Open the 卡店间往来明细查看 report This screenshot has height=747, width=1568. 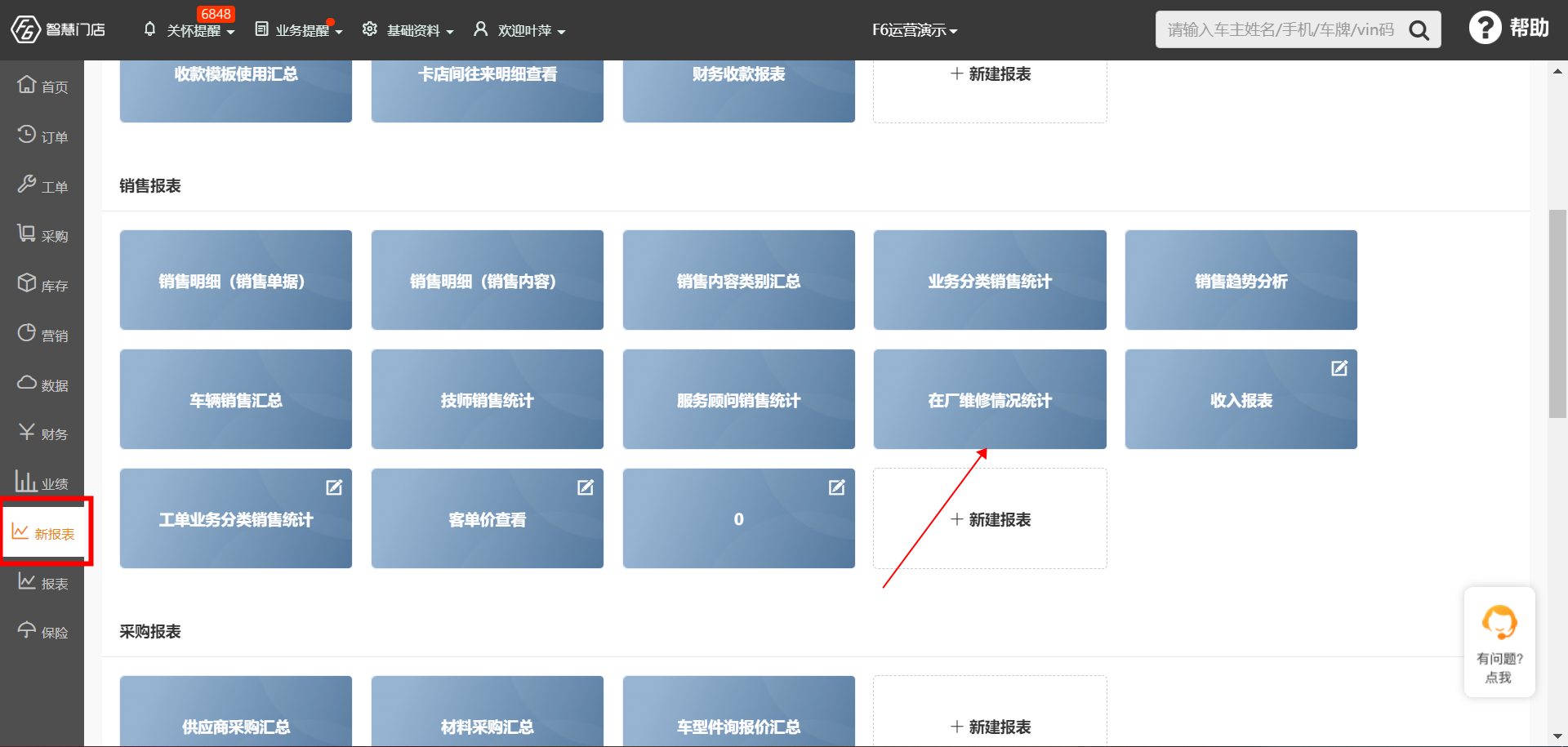click(x=488, y=91)
